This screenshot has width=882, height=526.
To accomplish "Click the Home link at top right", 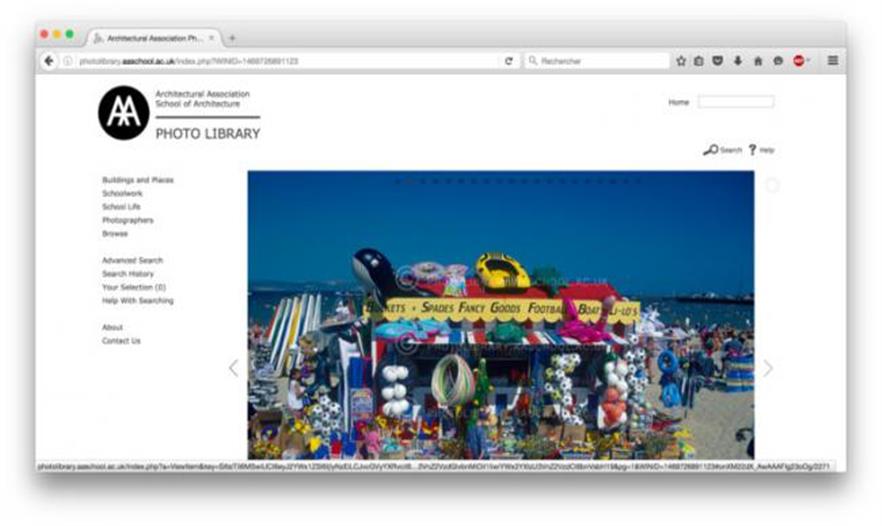I will 678,102.
